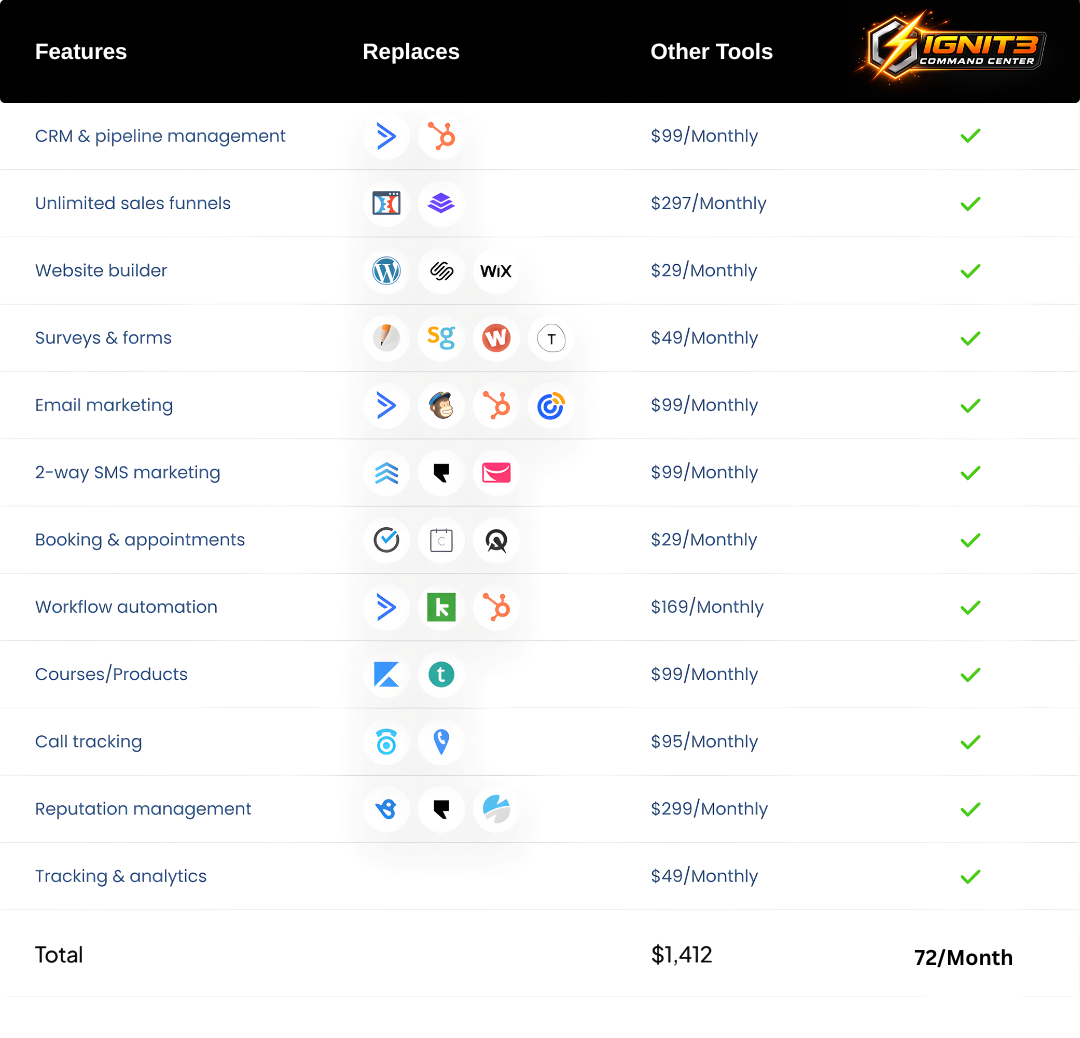Click the green checkmark for Booking & appointments

[970, 541]
